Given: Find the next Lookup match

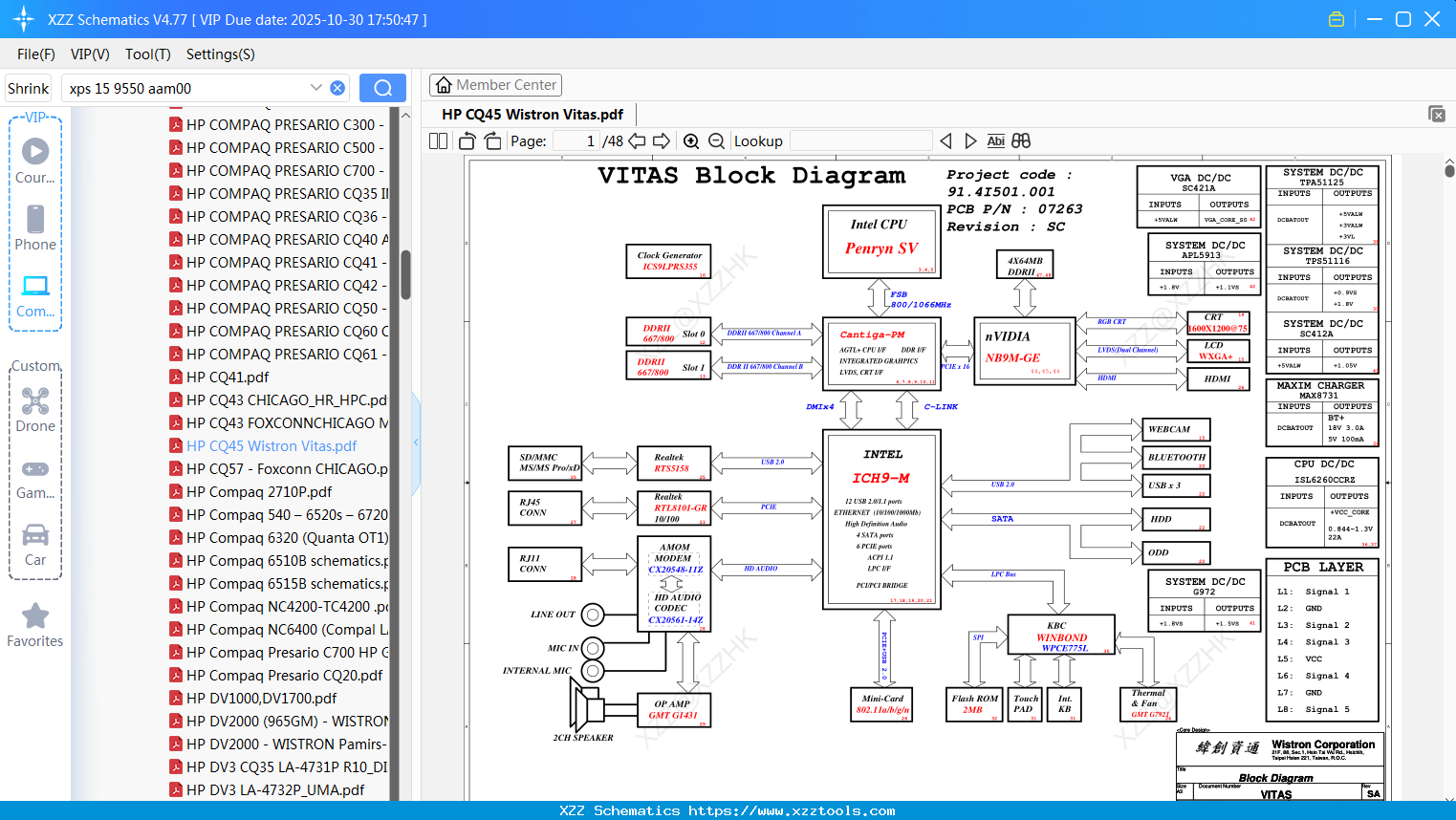Looking at the screenshot, I should pos(970,141).
